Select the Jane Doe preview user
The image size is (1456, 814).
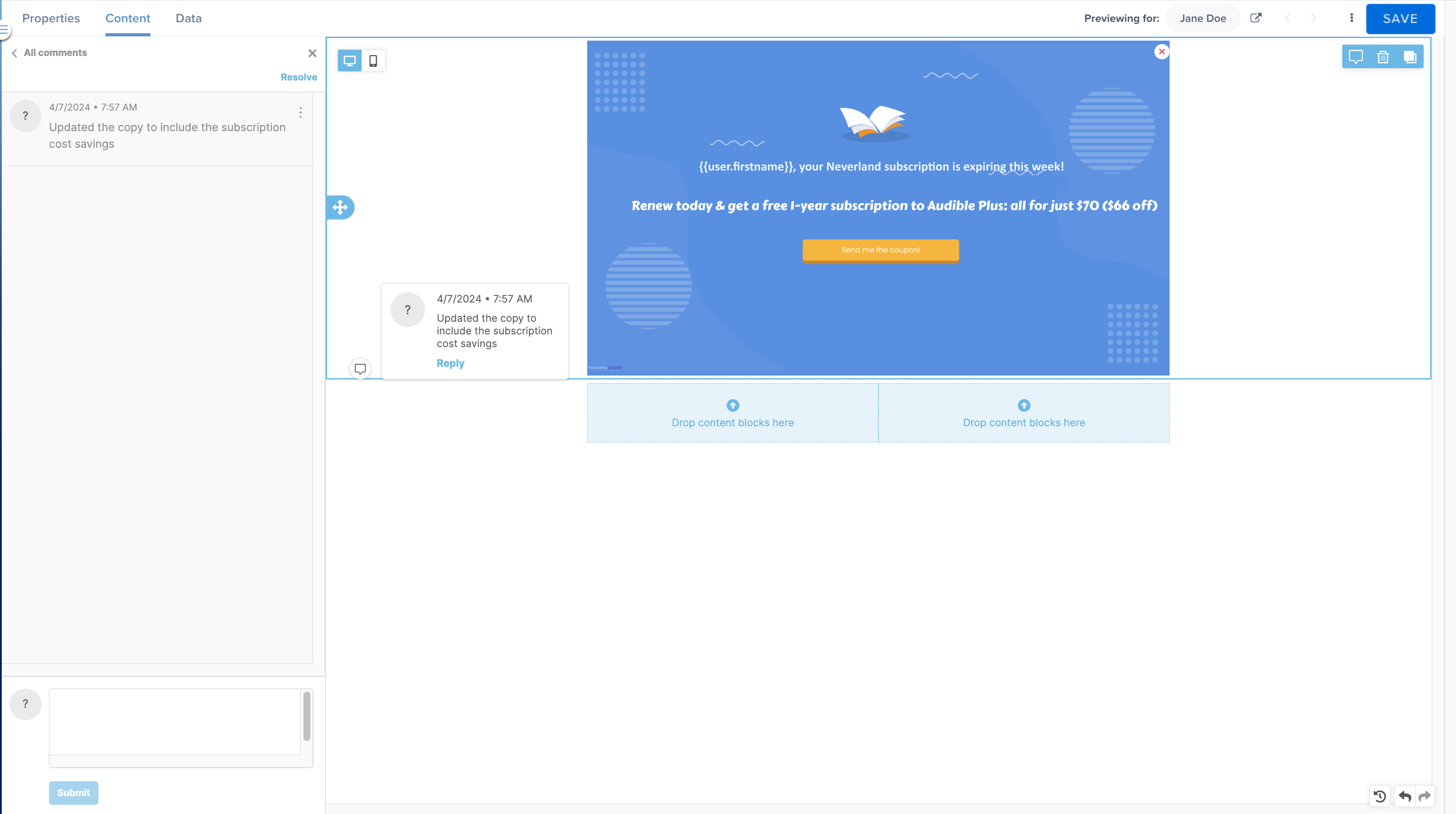(x=1203, y=18)
